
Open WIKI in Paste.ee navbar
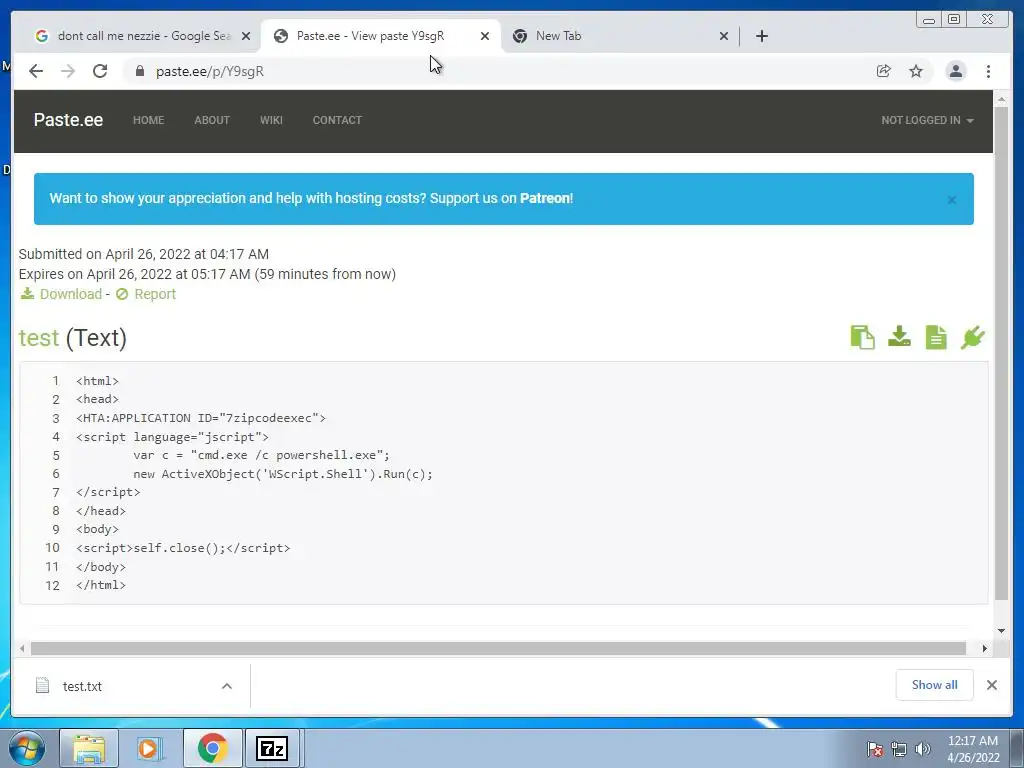point(271,120)
